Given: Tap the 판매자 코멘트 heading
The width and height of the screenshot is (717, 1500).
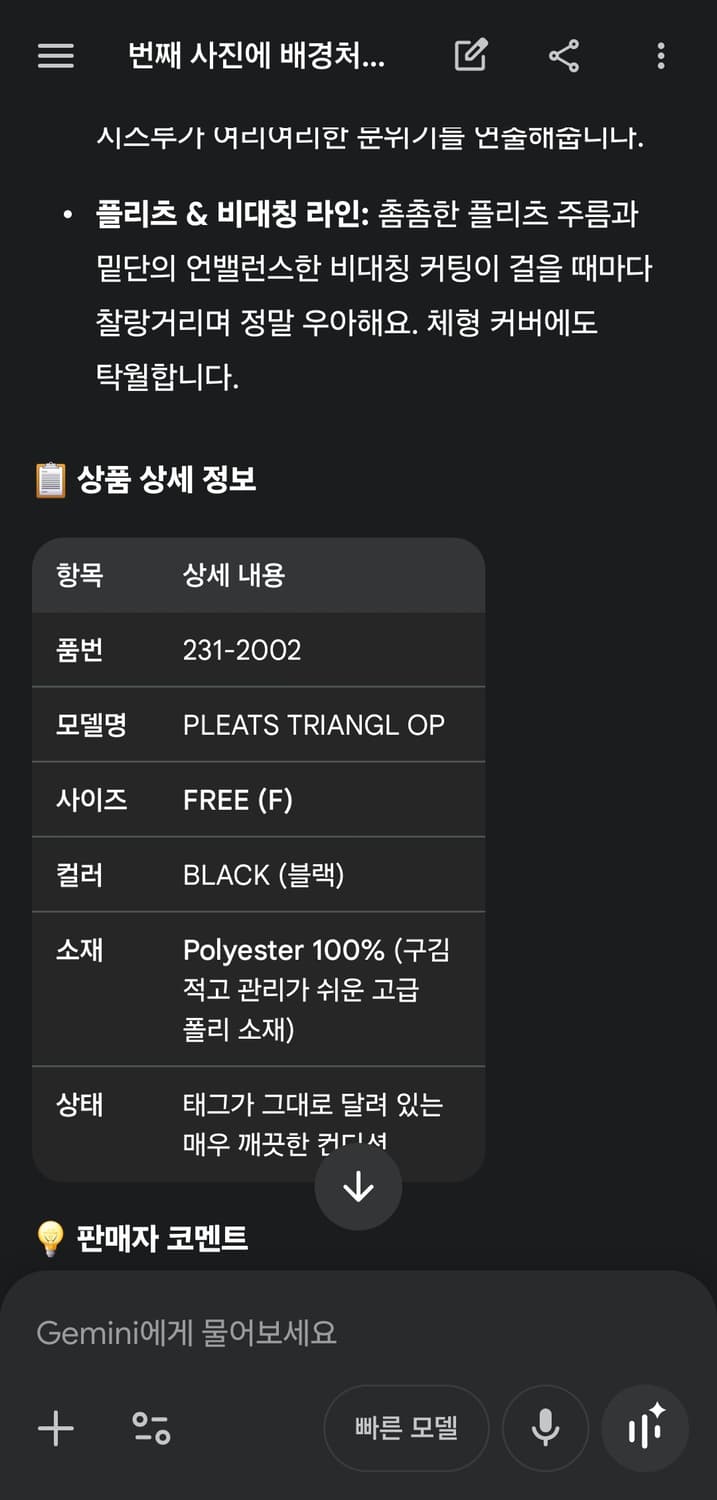Looking at the screenshot, I should [162, 1238].
